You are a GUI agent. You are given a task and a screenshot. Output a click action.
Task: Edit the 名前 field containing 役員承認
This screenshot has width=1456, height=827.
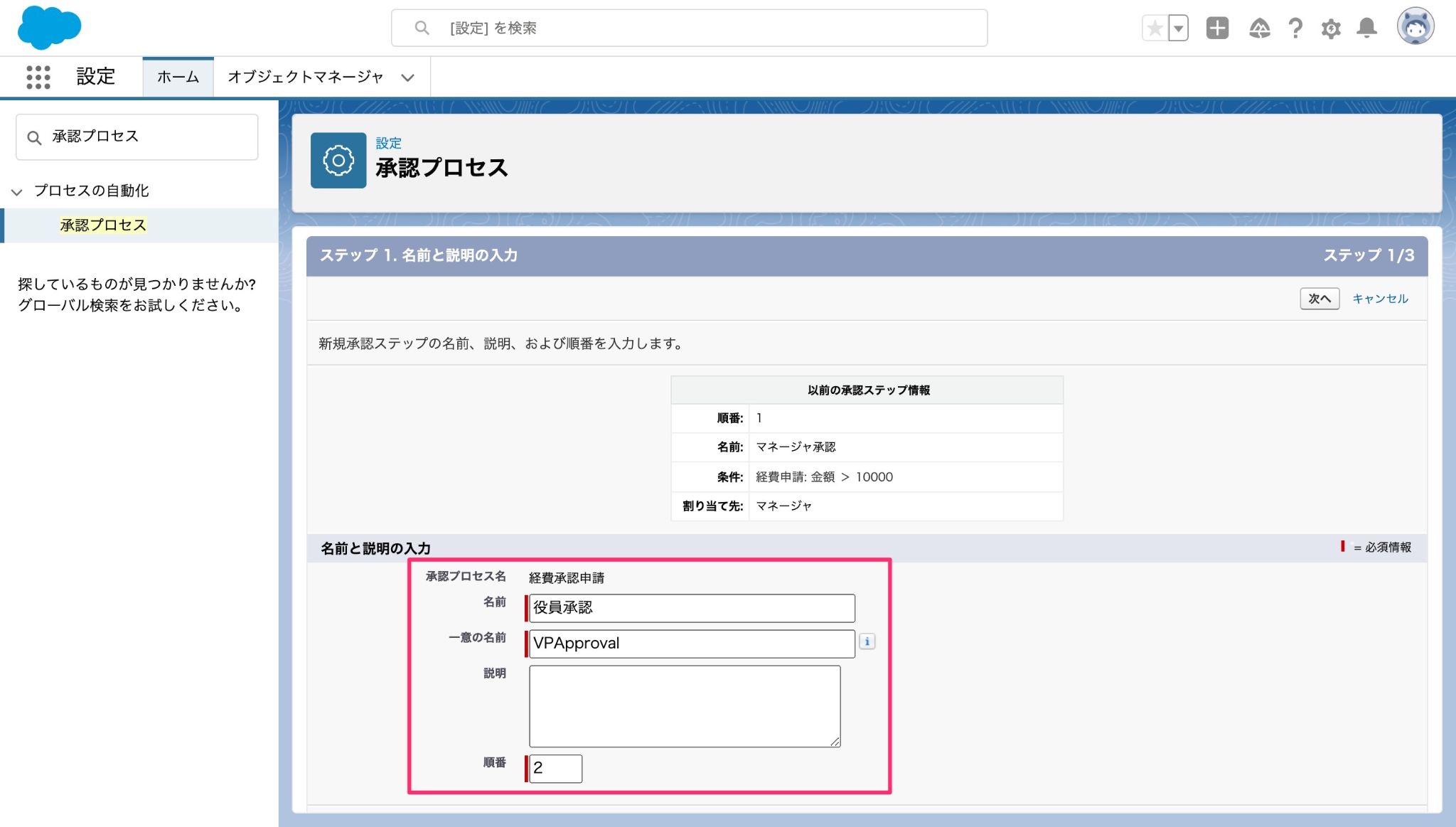click(691, 608)
